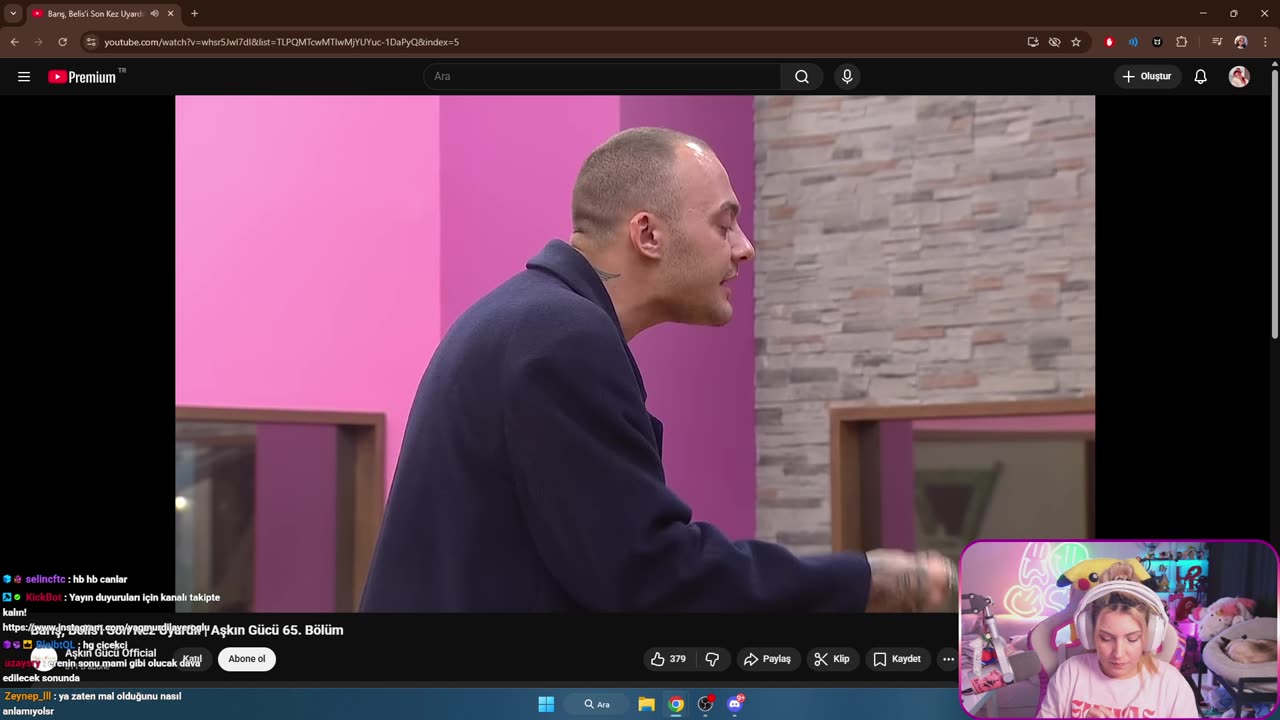Click the video player to pause
This screenshot has height=720, width=1280.
click(x=635, y=353)
